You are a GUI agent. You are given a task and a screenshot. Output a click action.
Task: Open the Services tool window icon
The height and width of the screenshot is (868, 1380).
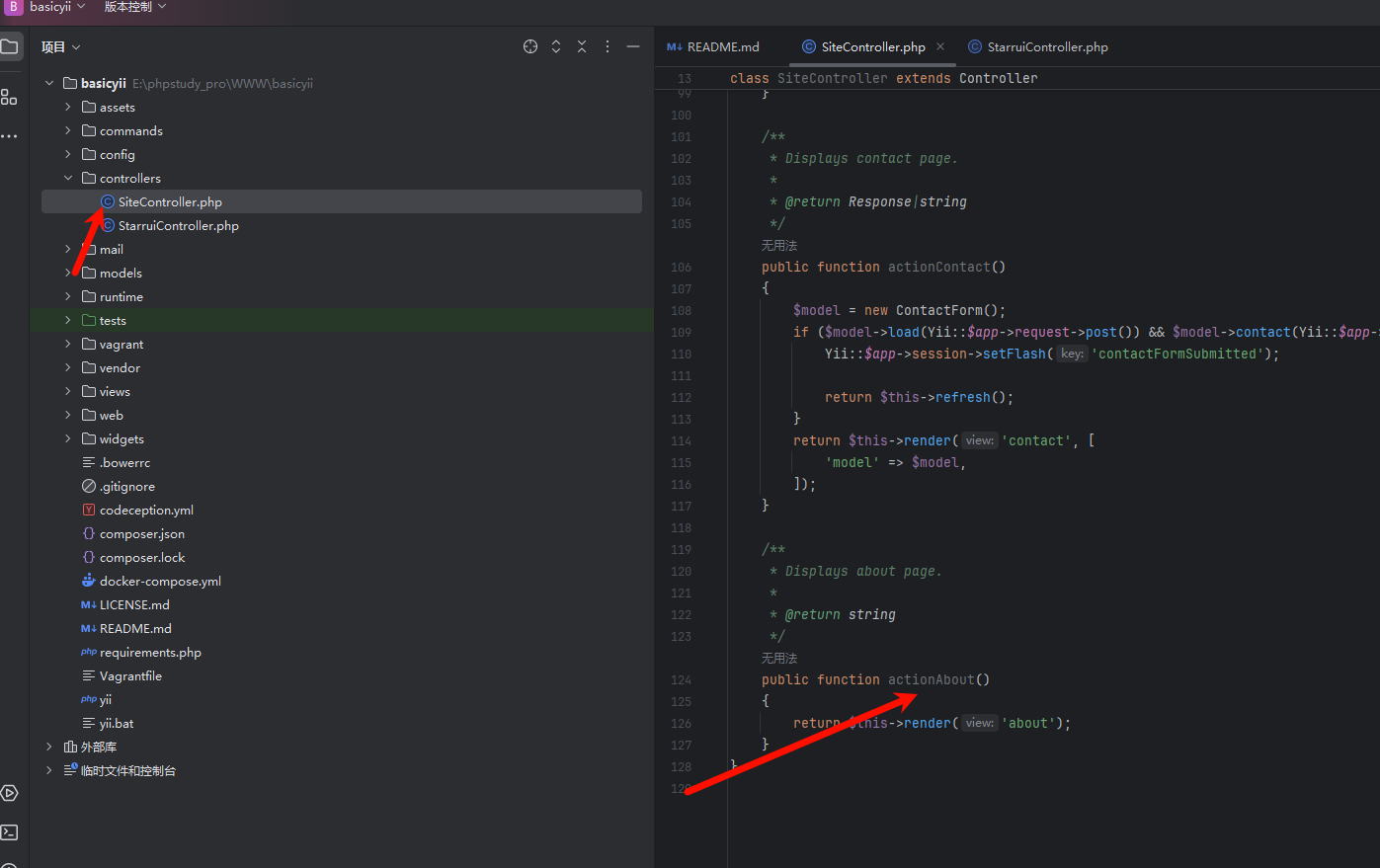pos(10,793)
